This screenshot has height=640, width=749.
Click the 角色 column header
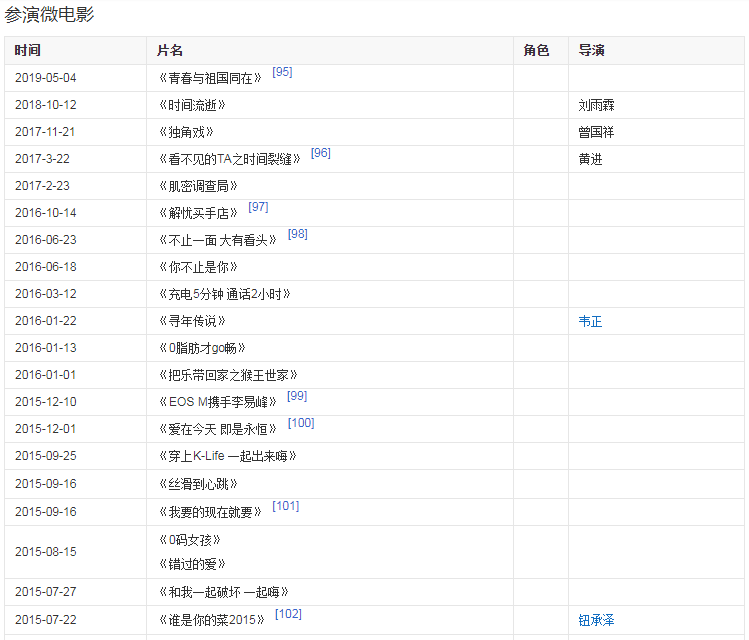point(537,51)
